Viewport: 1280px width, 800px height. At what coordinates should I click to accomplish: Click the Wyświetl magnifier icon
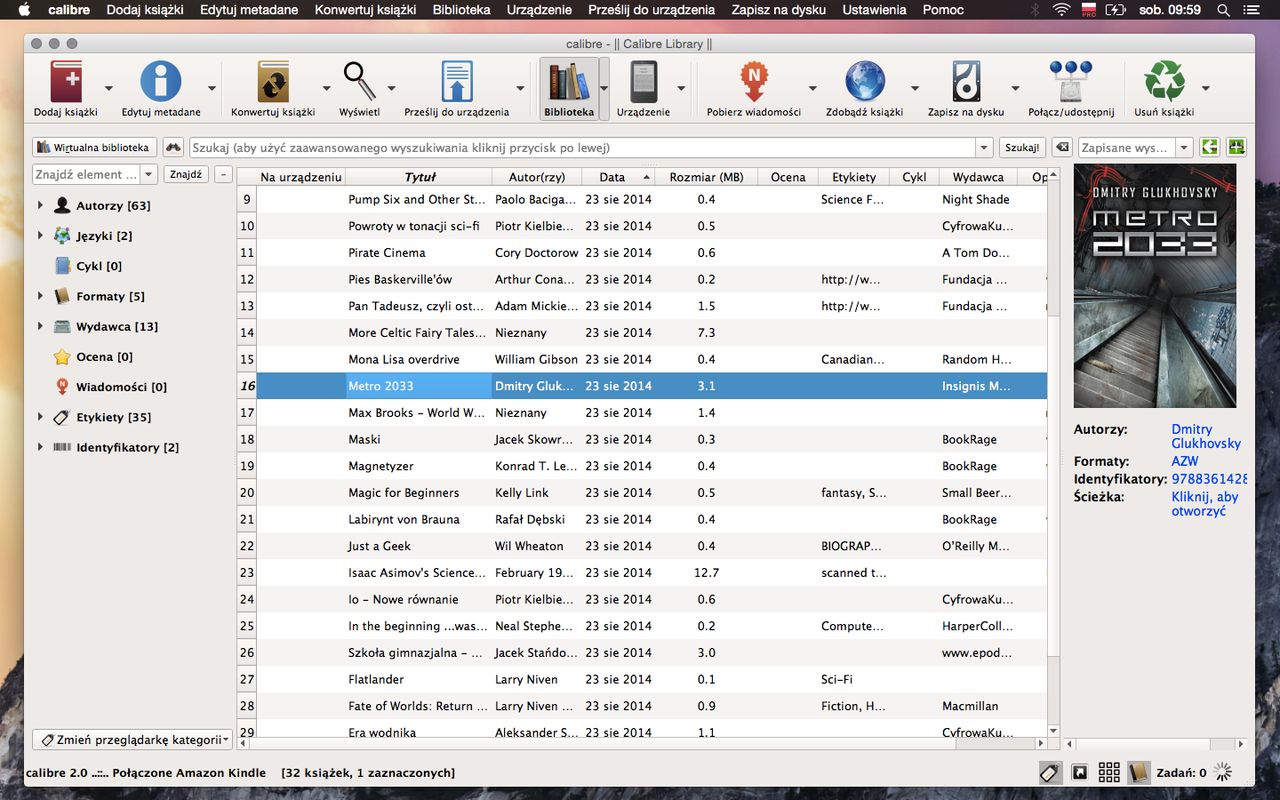coord(359,82)
